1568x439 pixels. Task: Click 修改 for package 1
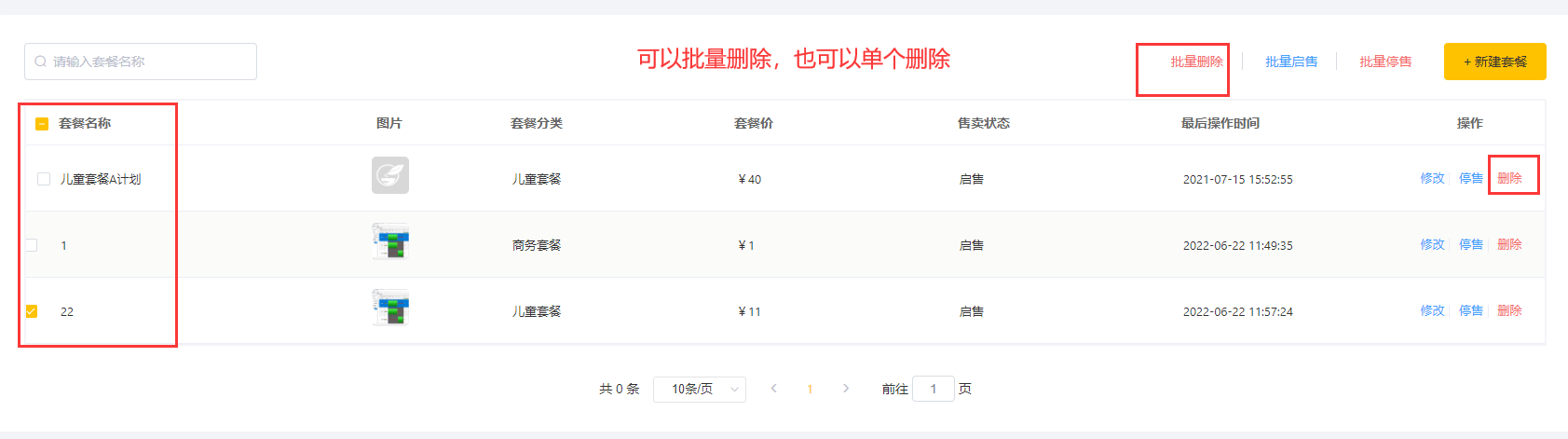[1432, 244]
